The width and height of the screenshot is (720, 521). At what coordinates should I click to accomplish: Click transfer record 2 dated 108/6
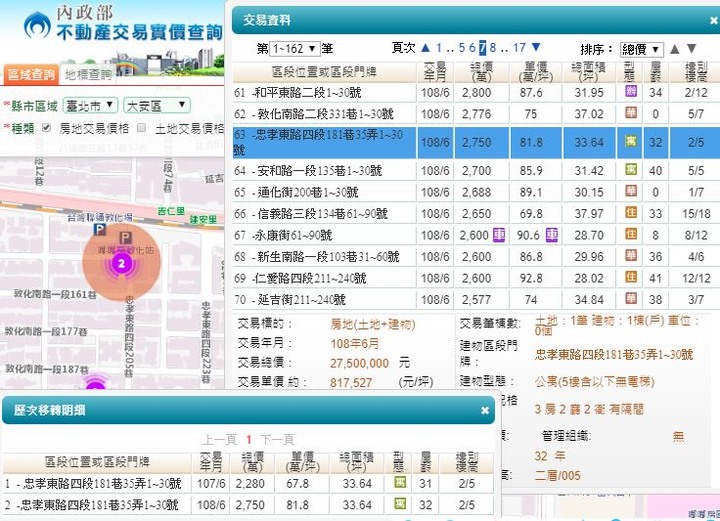tap(248, 505)
